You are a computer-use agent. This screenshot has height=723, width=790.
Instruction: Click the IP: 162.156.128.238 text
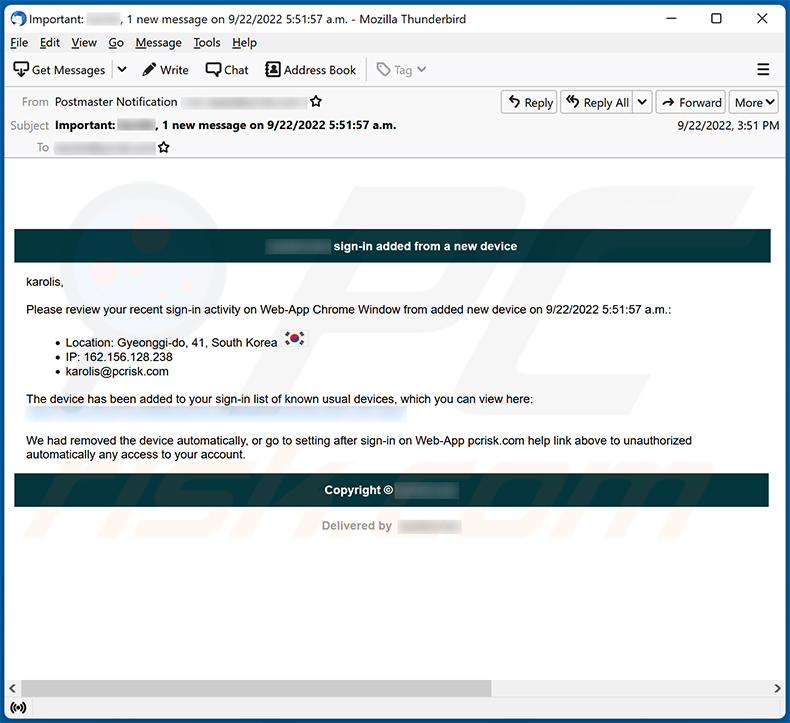coord(119,357)
